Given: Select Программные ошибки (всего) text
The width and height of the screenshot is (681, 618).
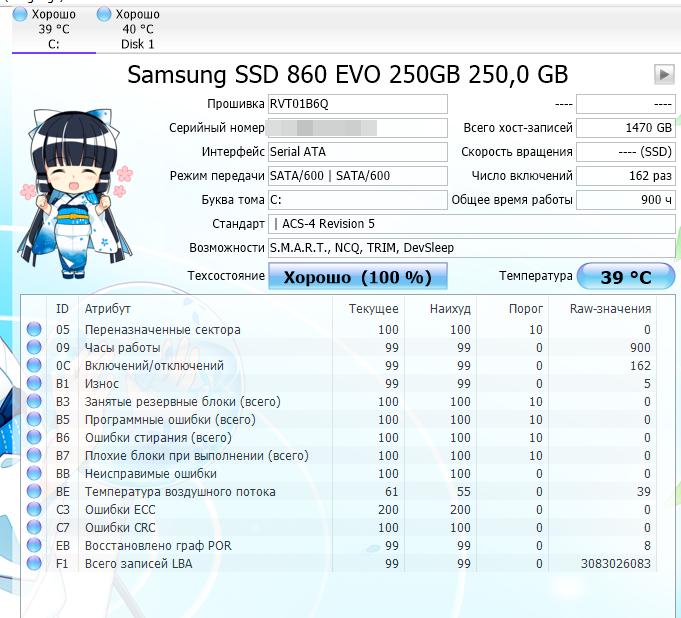Looking at the screenshot, I should pyautogui.click(x=170, y=420).
